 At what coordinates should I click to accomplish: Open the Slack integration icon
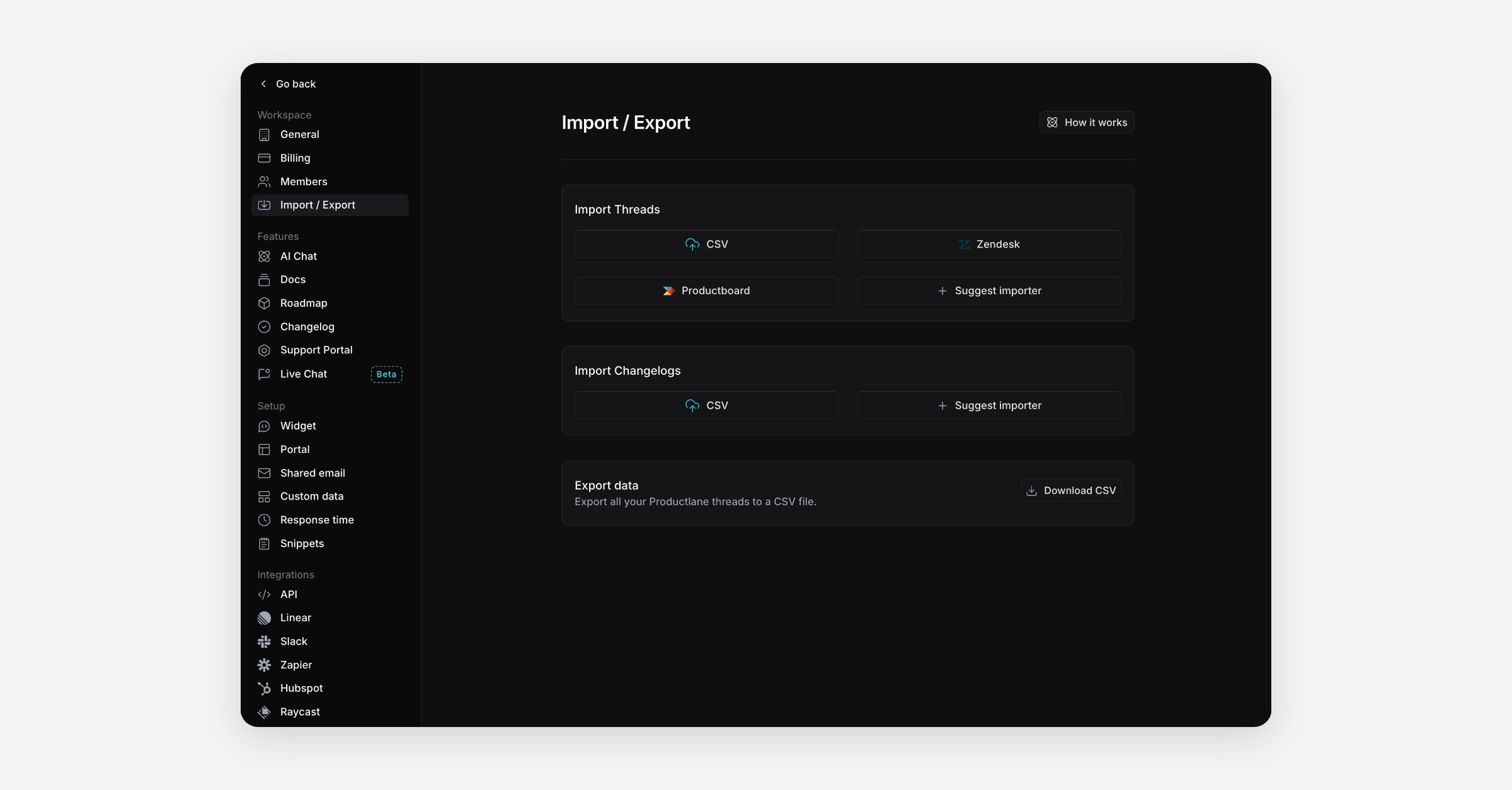pyautogui.click(x=264, y=641)
